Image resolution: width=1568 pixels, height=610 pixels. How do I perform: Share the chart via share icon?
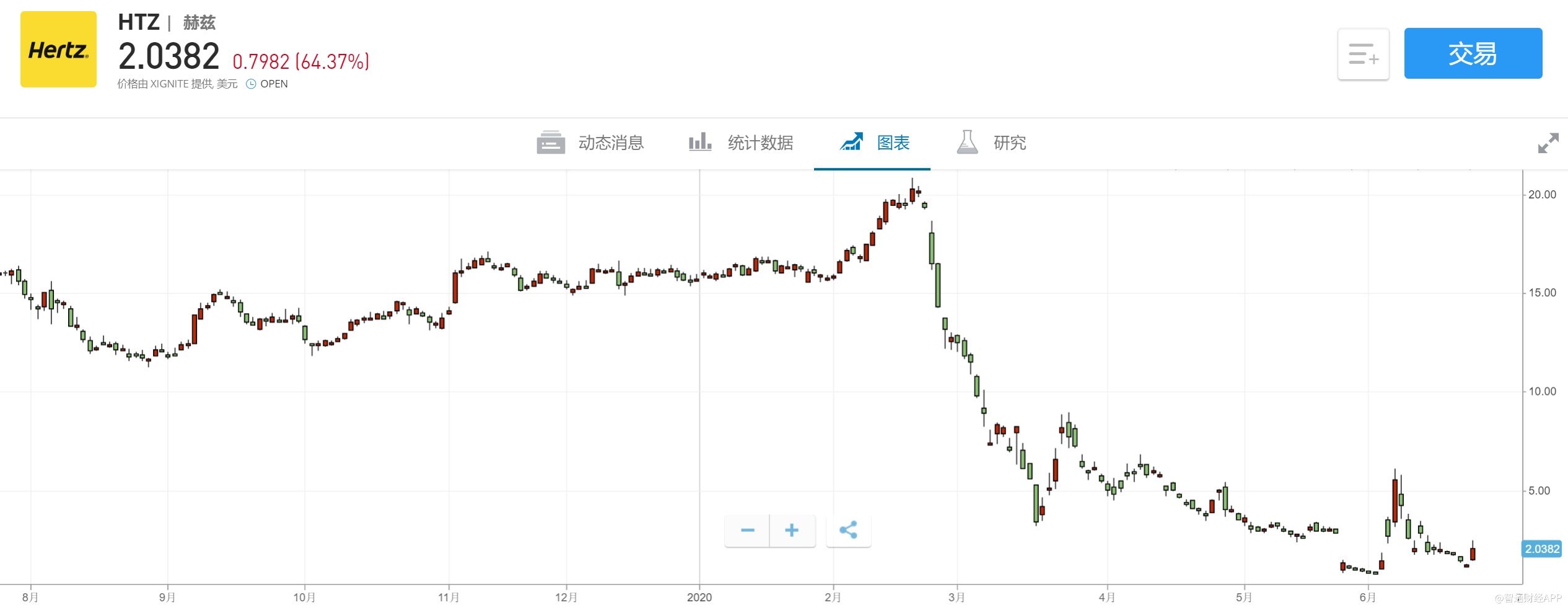point(848,530)
